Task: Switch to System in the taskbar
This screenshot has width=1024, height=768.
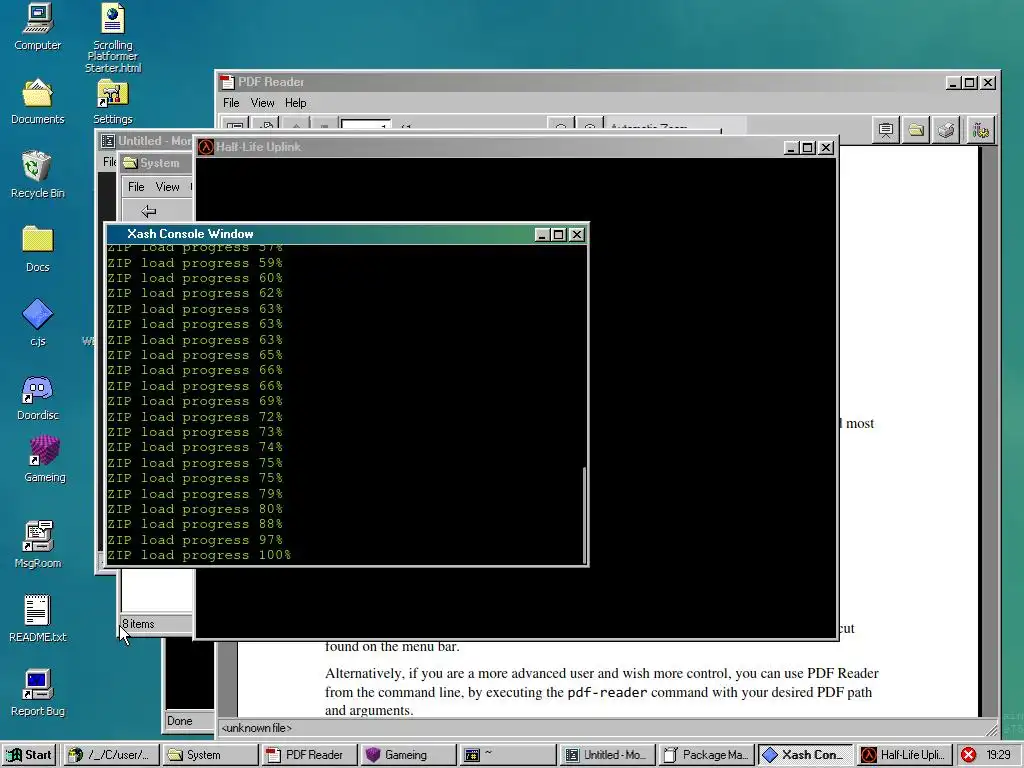Action: (210, 755)
